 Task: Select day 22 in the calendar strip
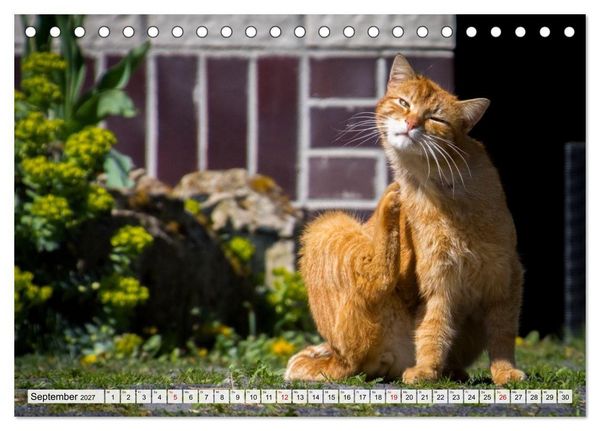(x=441, y=397)
